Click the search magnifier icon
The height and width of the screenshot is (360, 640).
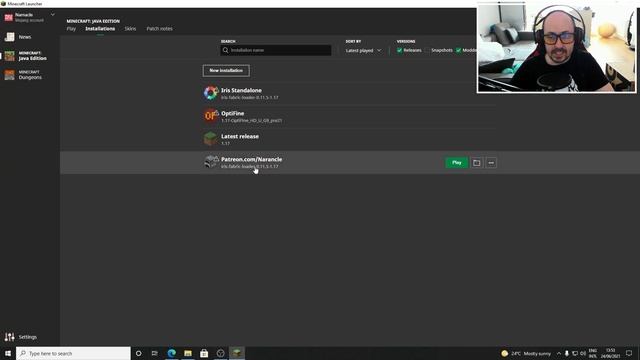click(x=225, y=50)
